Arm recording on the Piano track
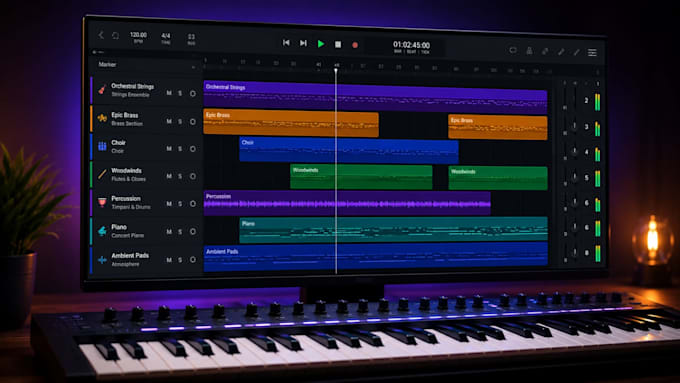Image resolution: width=680 pixels, height=383 pixels. 193,232
